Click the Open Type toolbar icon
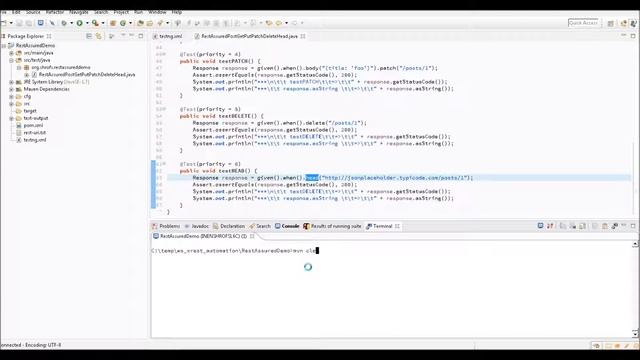 click(x=140, y=23)
